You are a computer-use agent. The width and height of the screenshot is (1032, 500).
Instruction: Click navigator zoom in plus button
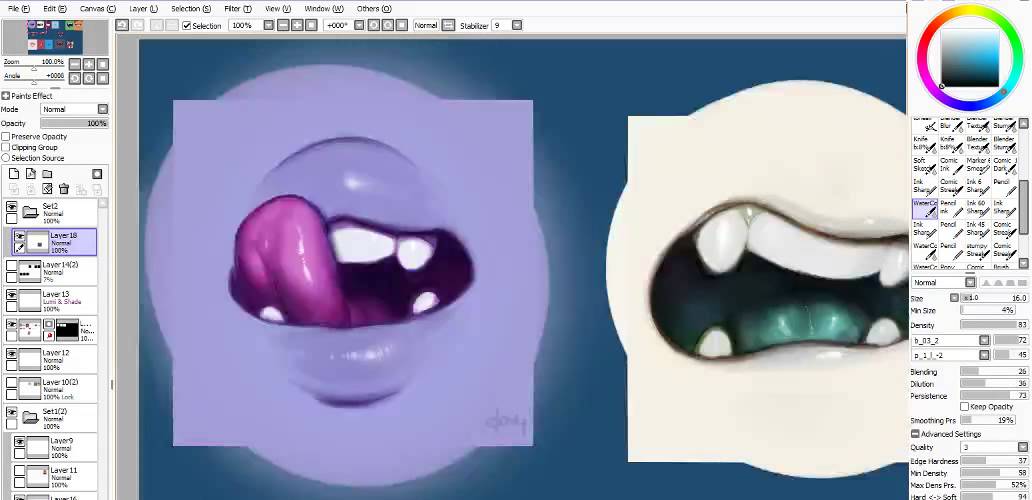[89, 64]
